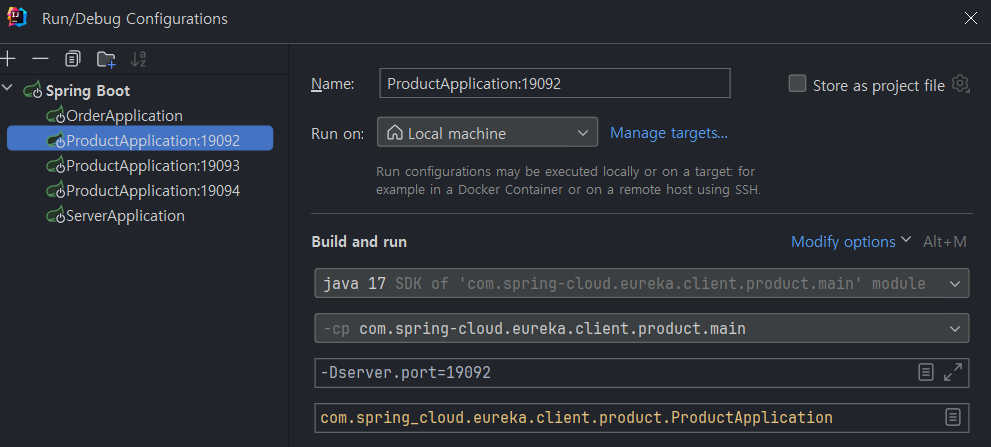Select OrderApplication configuration in the tree

124,116
